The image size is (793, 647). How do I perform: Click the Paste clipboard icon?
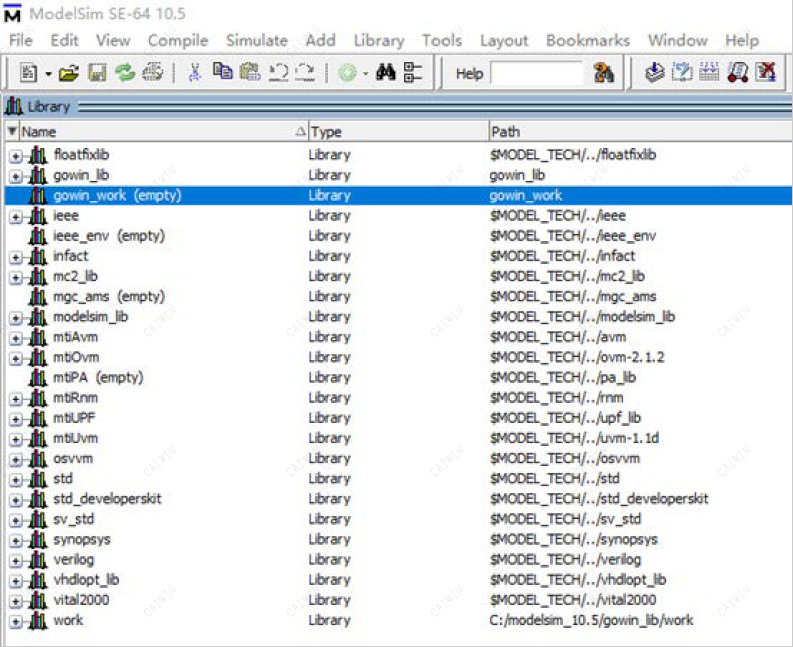tap(250, 72)
